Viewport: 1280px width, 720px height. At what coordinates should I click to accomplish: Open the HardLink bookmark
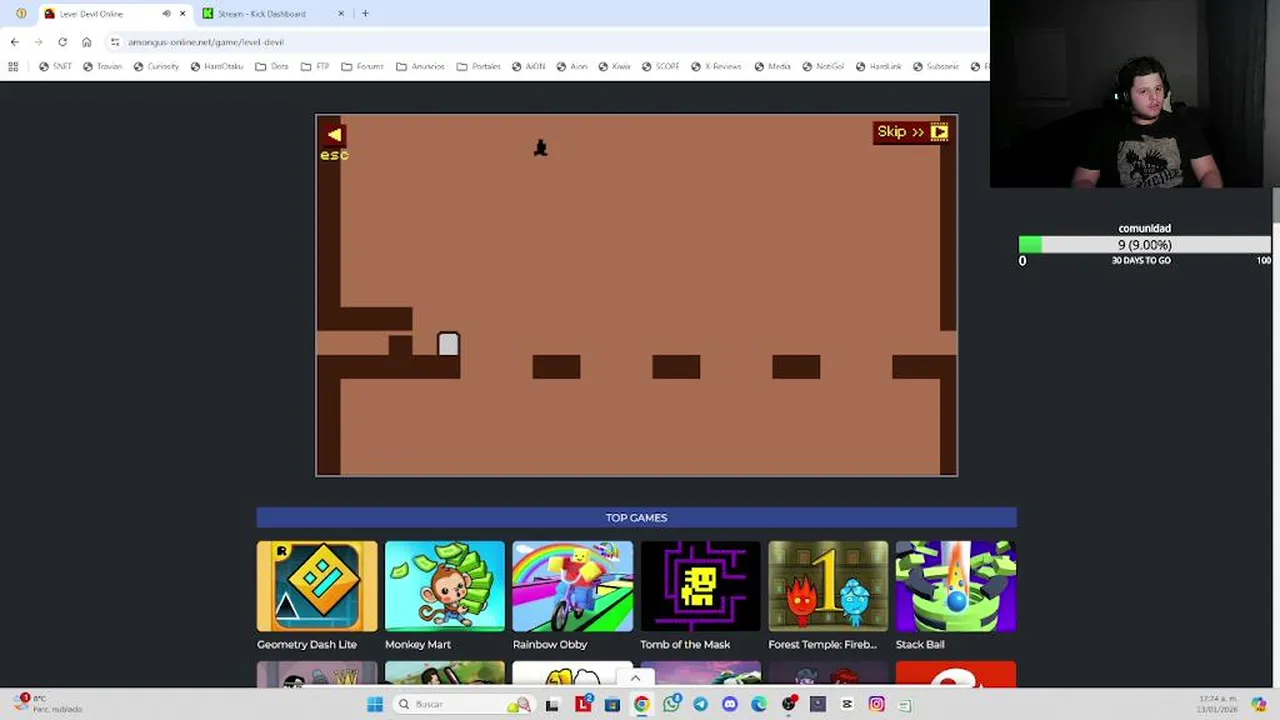877,67
